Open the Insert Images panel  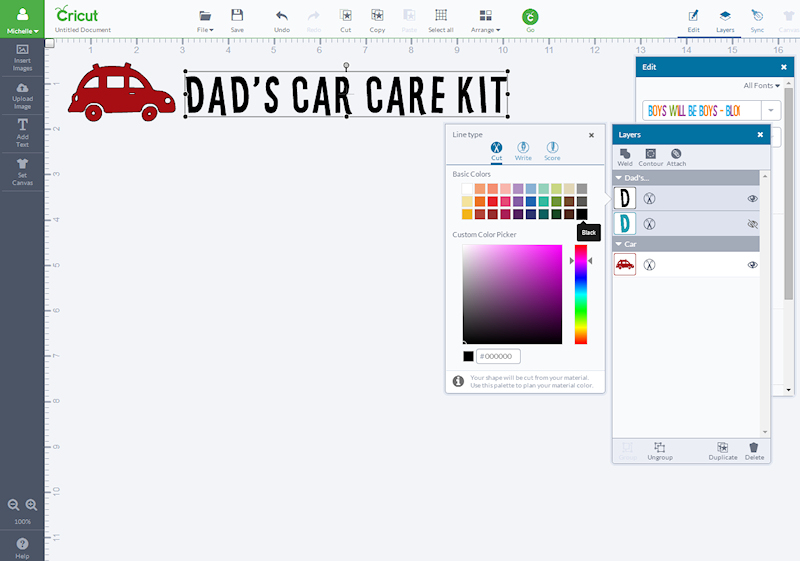click(22, 58)
